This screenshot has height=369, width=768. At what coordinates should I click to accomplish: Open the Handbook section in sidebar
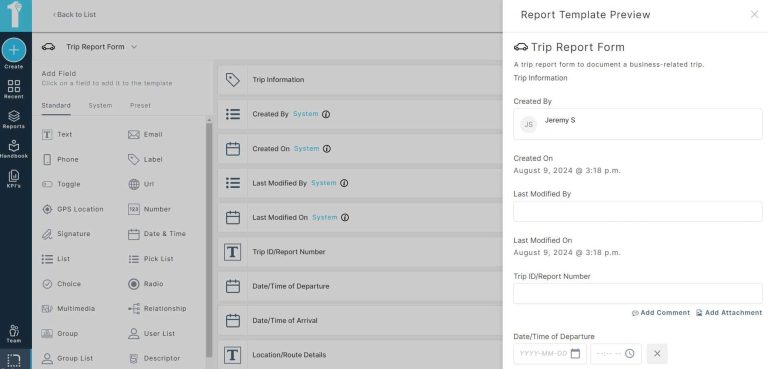coord(14,149)
